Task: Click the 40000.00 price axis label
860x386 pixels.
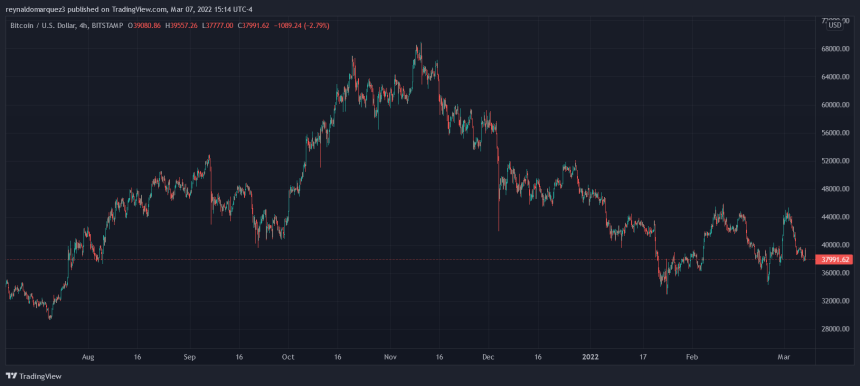Action: click(x=835, y=245)
